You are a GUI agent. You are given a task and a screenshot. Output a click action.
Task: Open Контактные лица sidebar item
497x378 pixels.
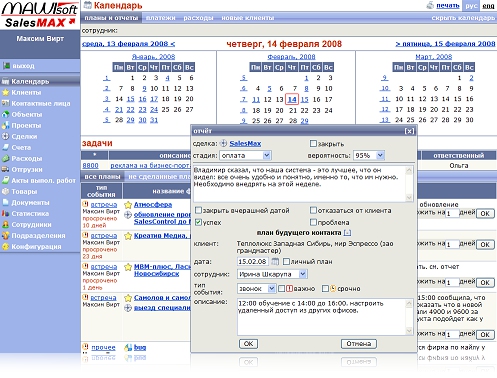41,103
